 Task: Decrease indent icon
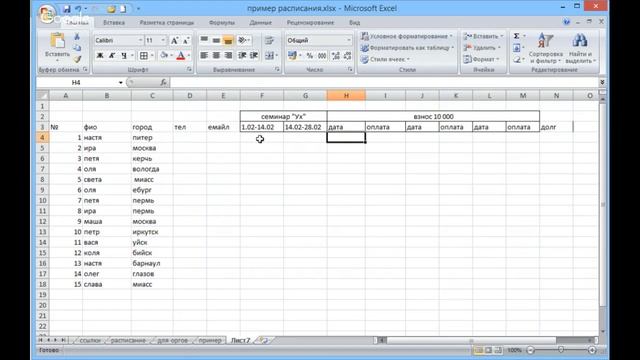click(242, 56)
